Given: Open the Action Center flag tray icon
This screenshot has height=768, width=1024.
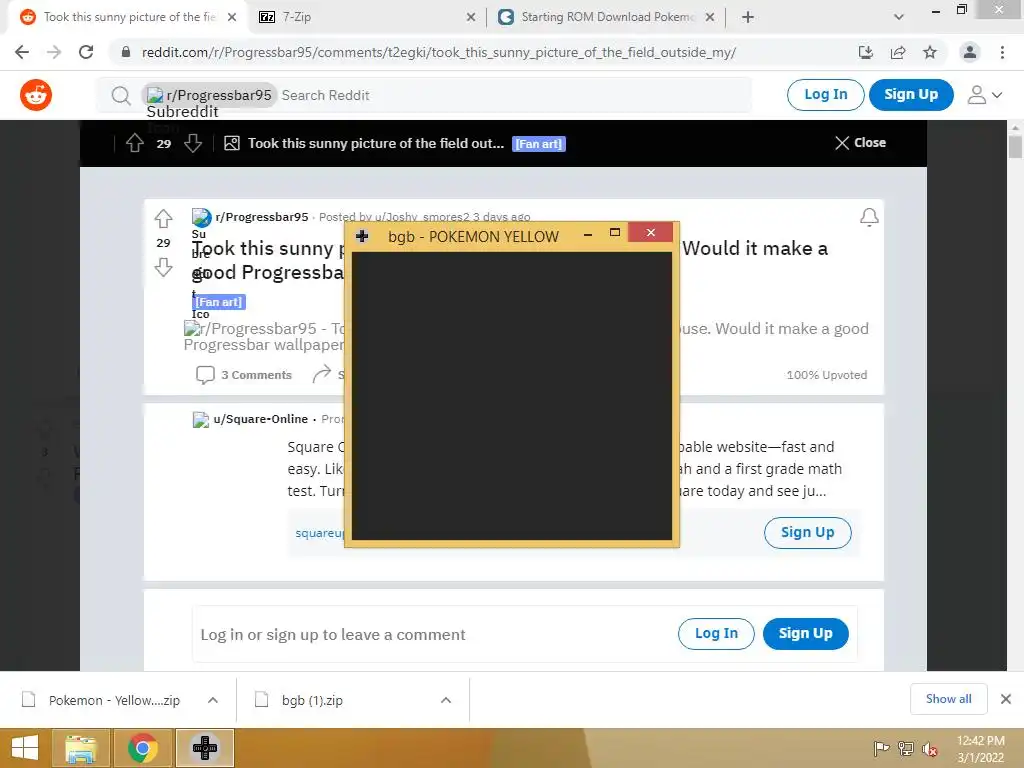Looking at the screenshot, I should tap(882, 748).
